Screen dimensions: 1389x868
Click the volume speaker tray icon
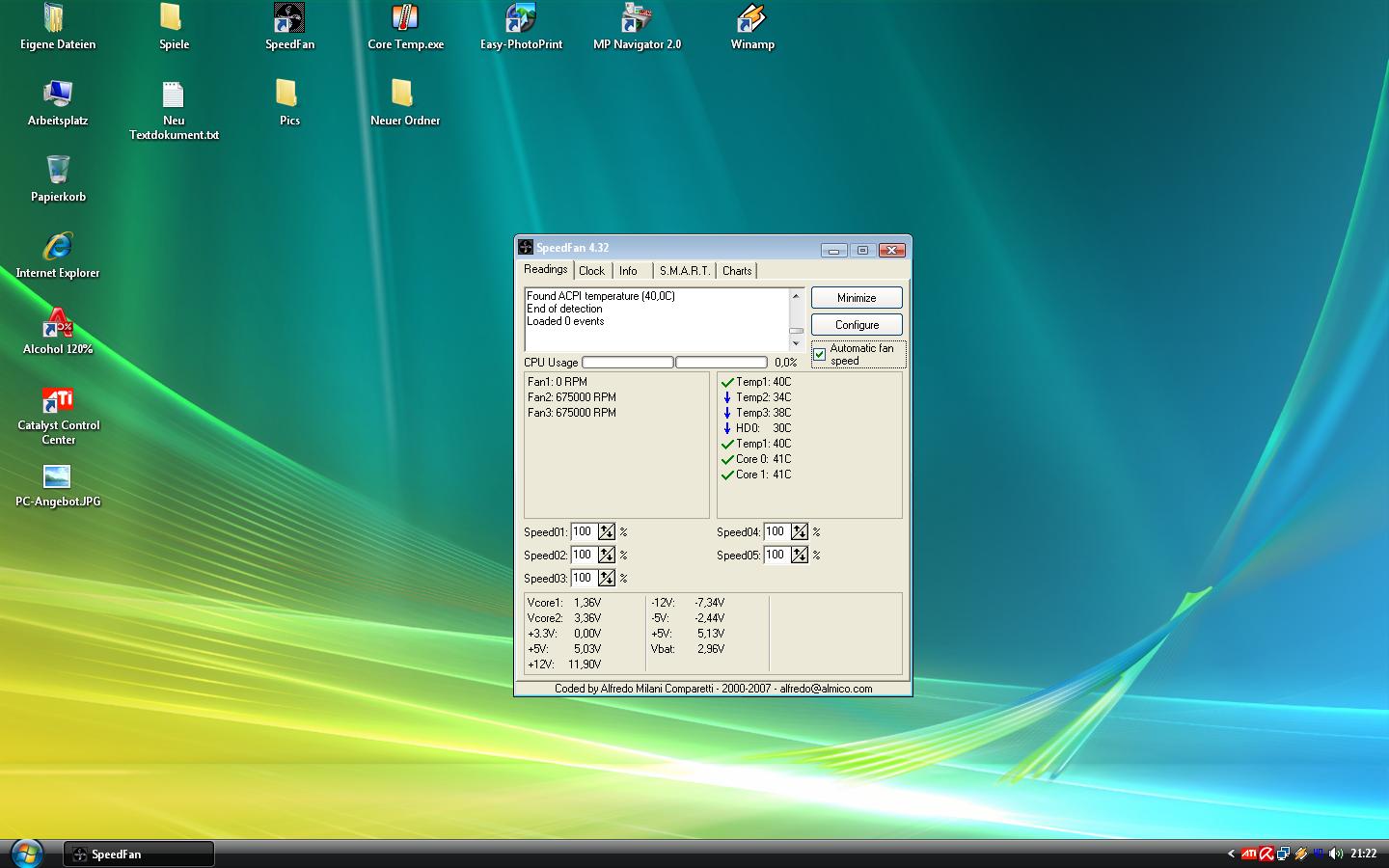pos(1335,854)
